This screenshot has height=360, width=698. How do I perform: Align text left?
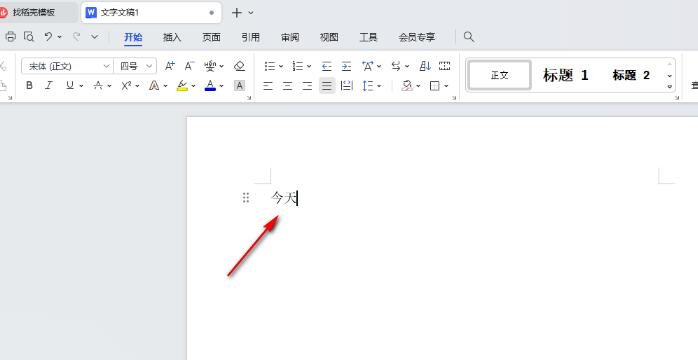pos(268,85)
